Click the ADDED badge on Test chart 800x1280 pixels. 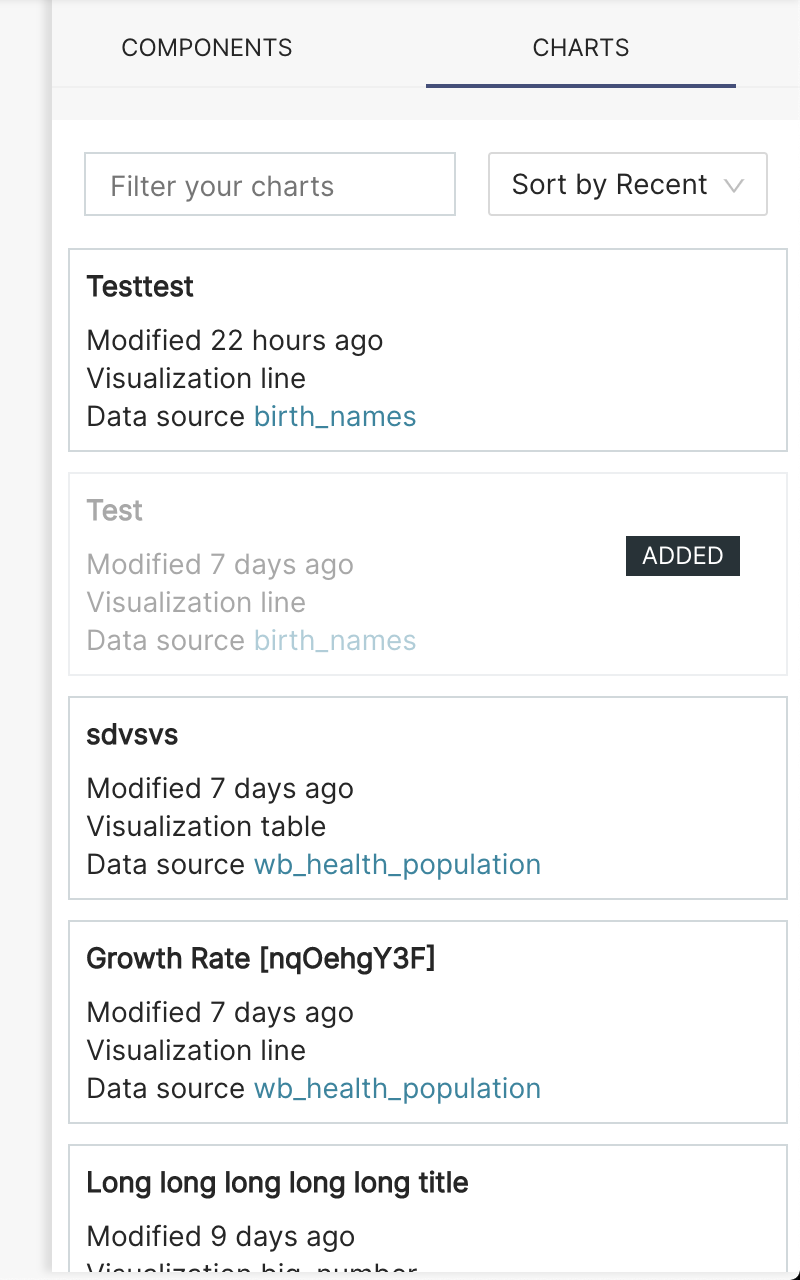click(683, 556)
